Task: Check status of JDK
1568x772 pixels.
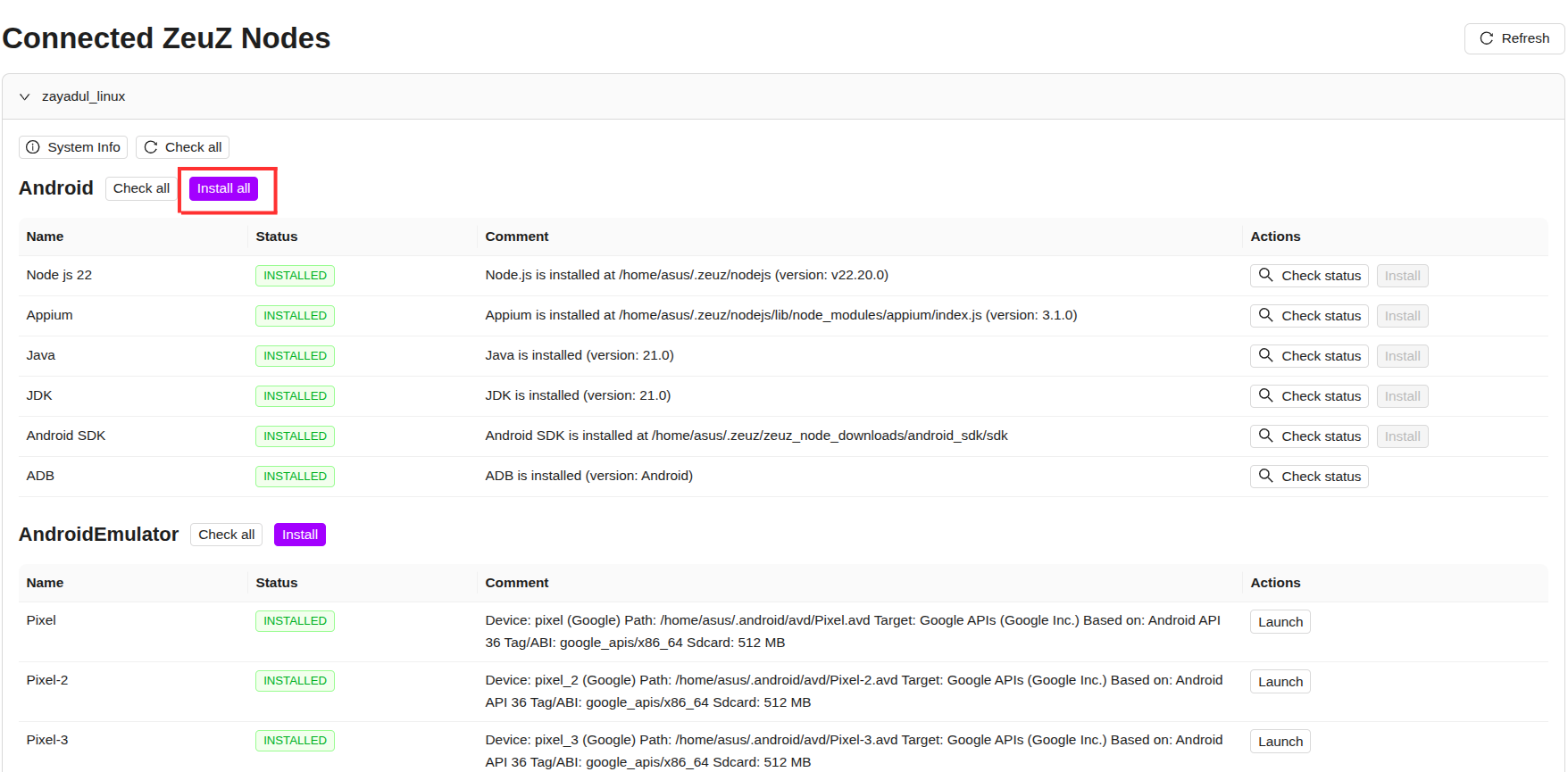Action: point(1309,396)
